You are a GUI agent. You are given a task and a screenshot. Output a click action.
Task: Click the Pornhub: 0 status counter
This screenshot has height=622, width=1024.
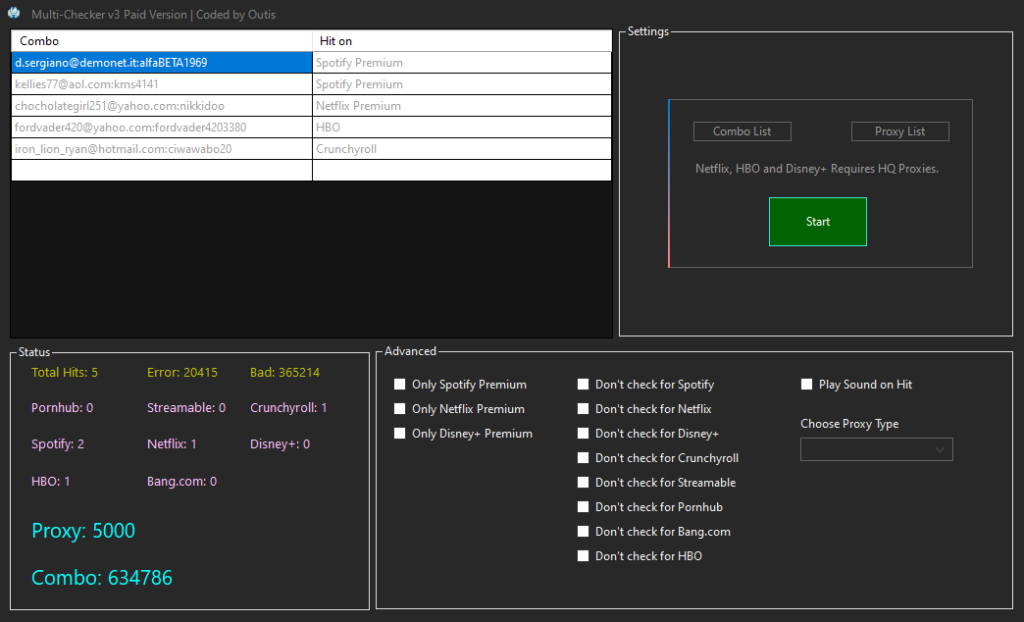[x=62, y=408]
